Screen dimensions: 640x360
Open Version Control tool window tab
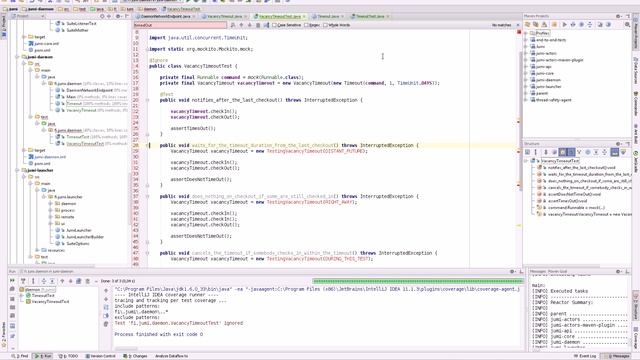pyautogui.click(x=100, y=356)
